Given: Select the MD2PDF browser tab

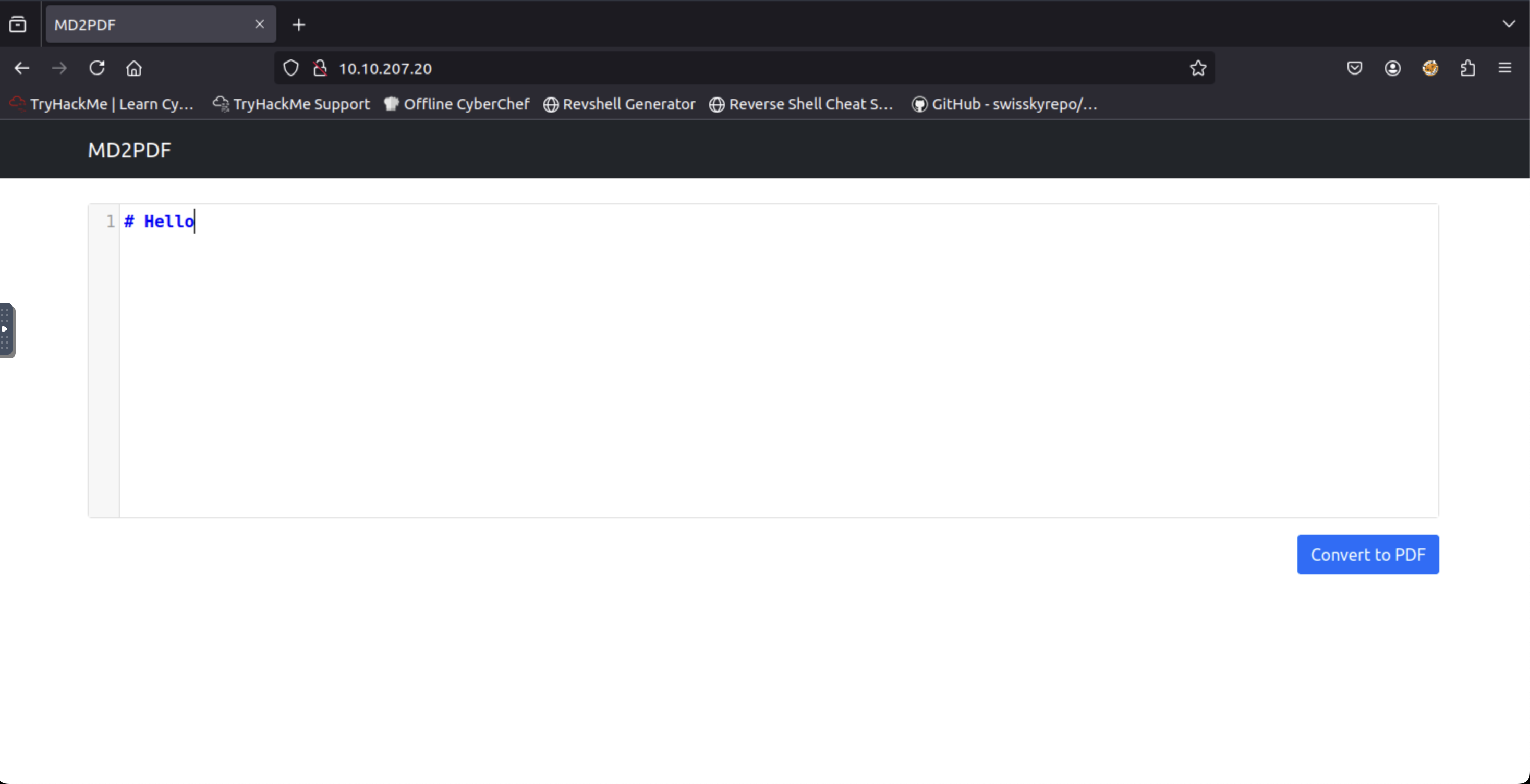Looking at the screenshot, I should (x=161, y=24).
